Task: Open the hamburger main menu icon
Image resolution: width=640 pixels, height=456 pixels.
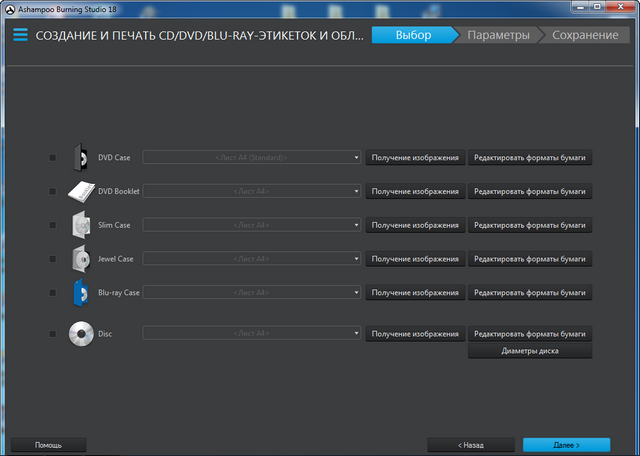Action: coord(20,35)
